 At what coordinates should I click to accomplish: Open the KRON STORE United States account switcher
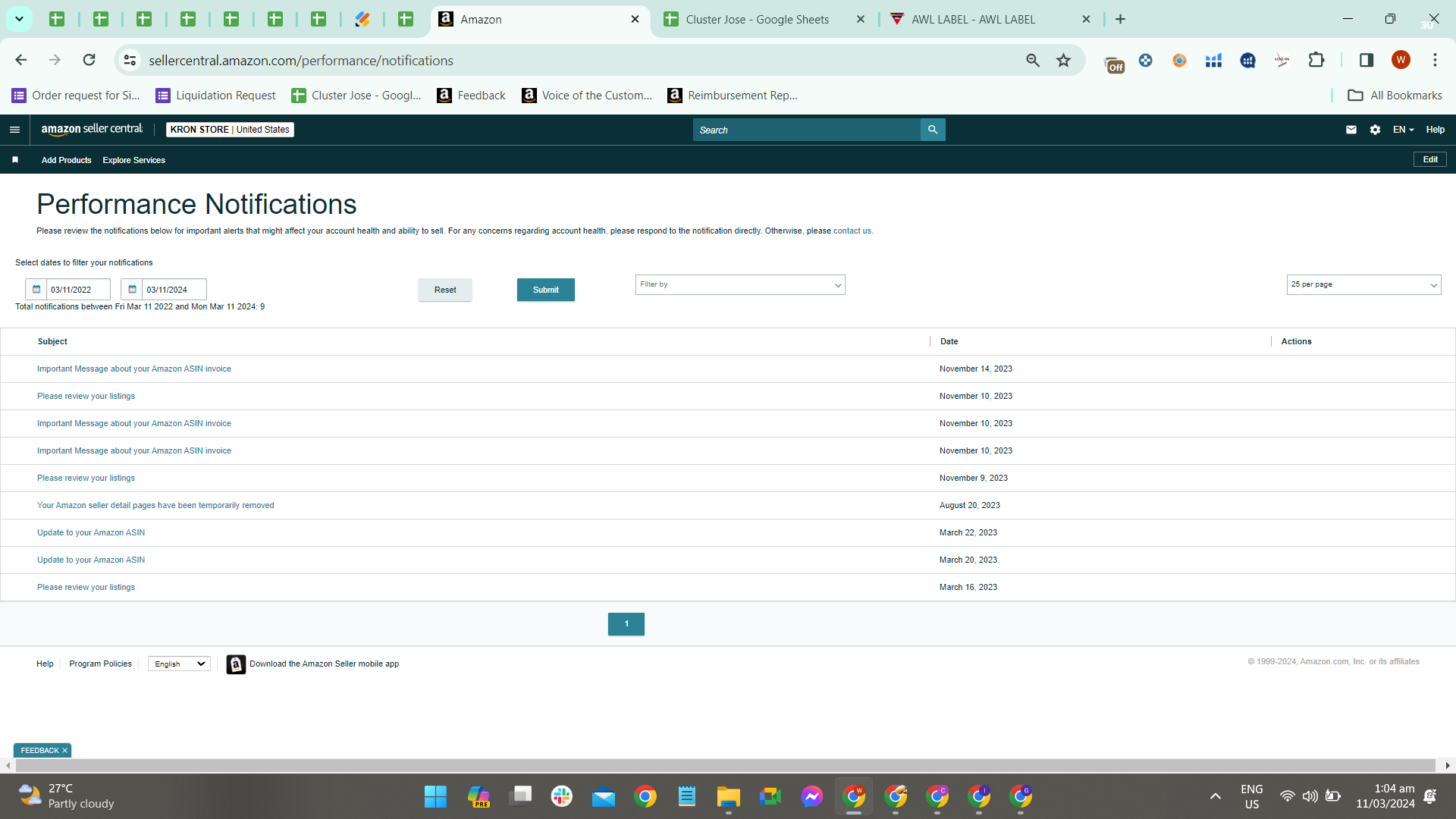pos(230,130)
